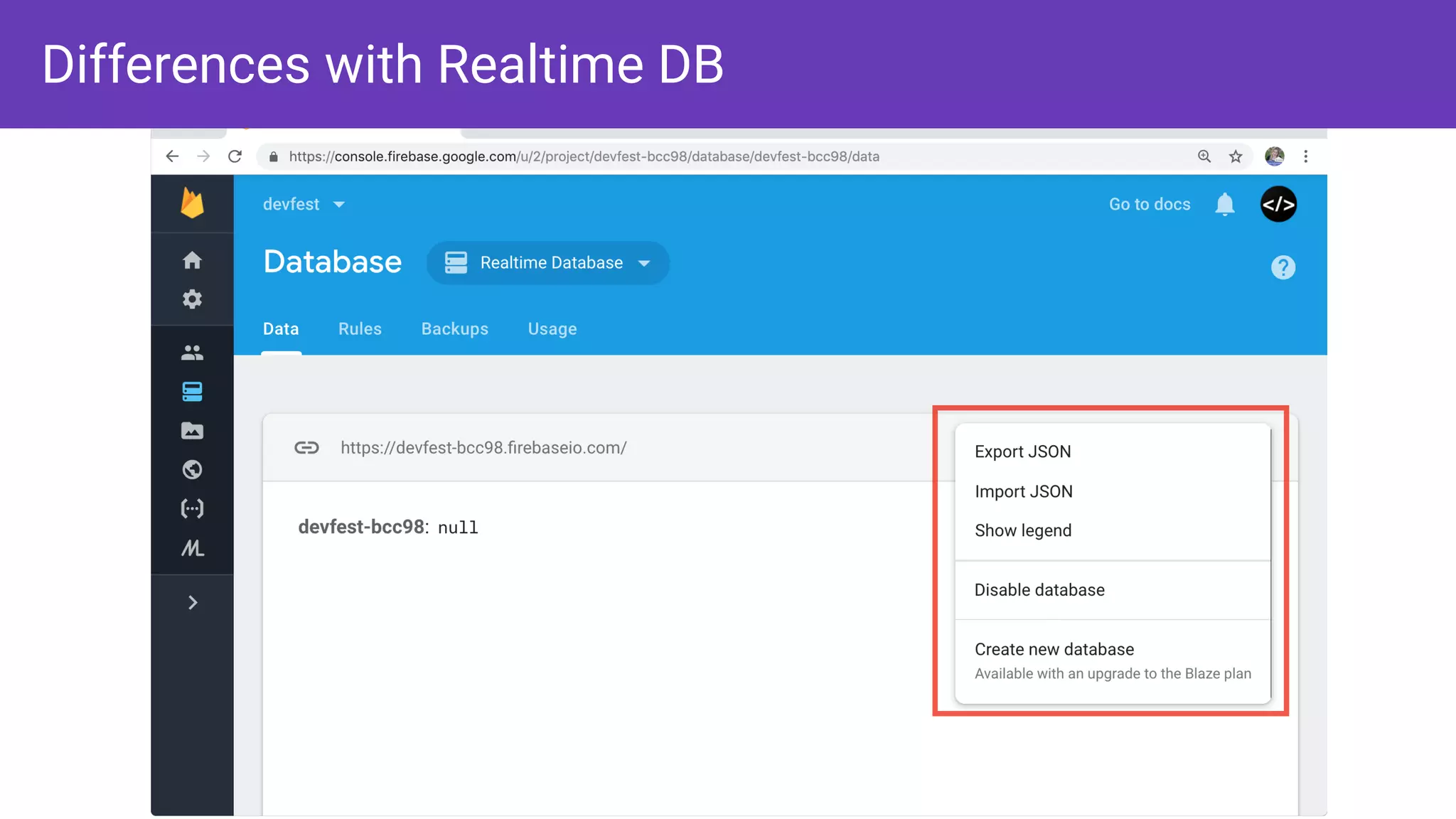Choose Show legend from the menu

click(x=1113, y=530)
